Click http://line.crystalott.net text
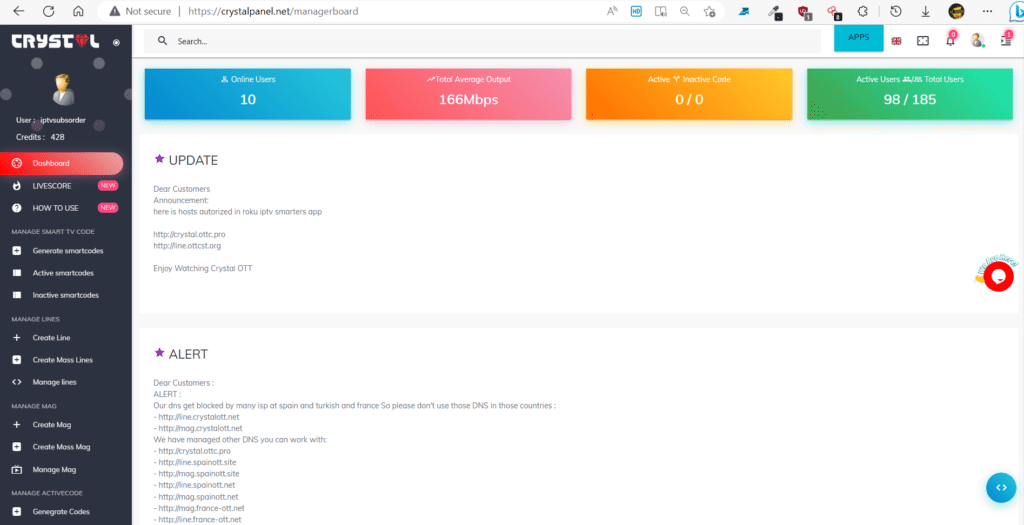The width and height of the screenshot is (1024, 525). click(199, 417)
